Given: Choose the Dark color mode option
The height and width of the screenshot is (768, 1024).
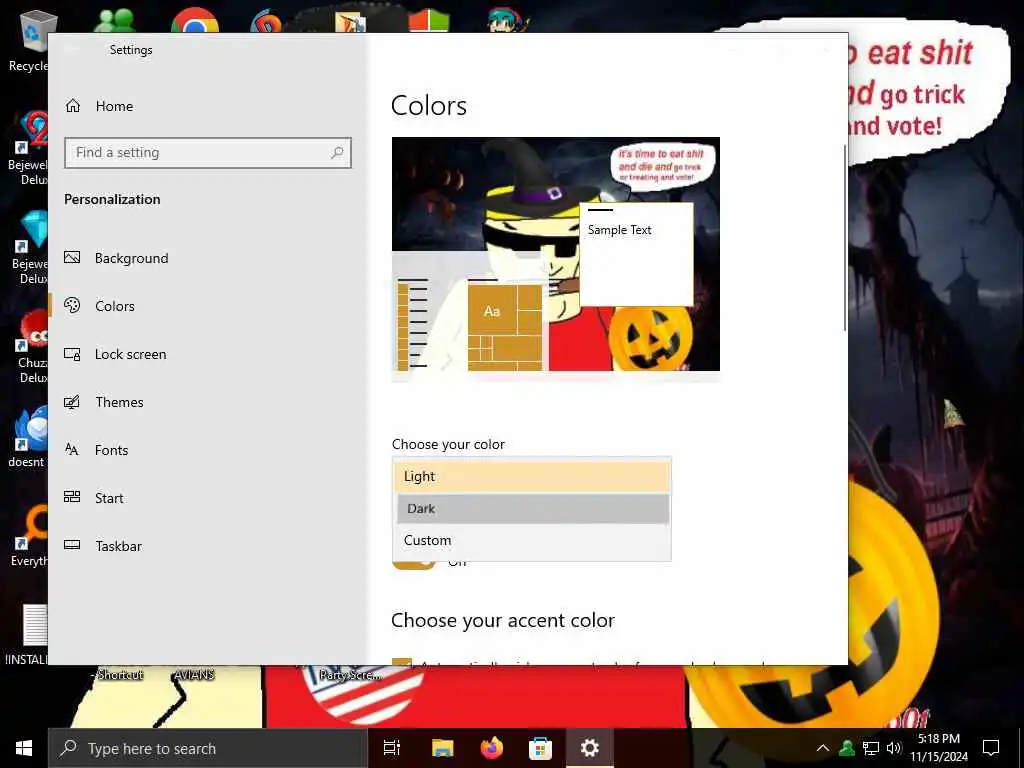Looking at the screenshot, I should pos(532,508).
